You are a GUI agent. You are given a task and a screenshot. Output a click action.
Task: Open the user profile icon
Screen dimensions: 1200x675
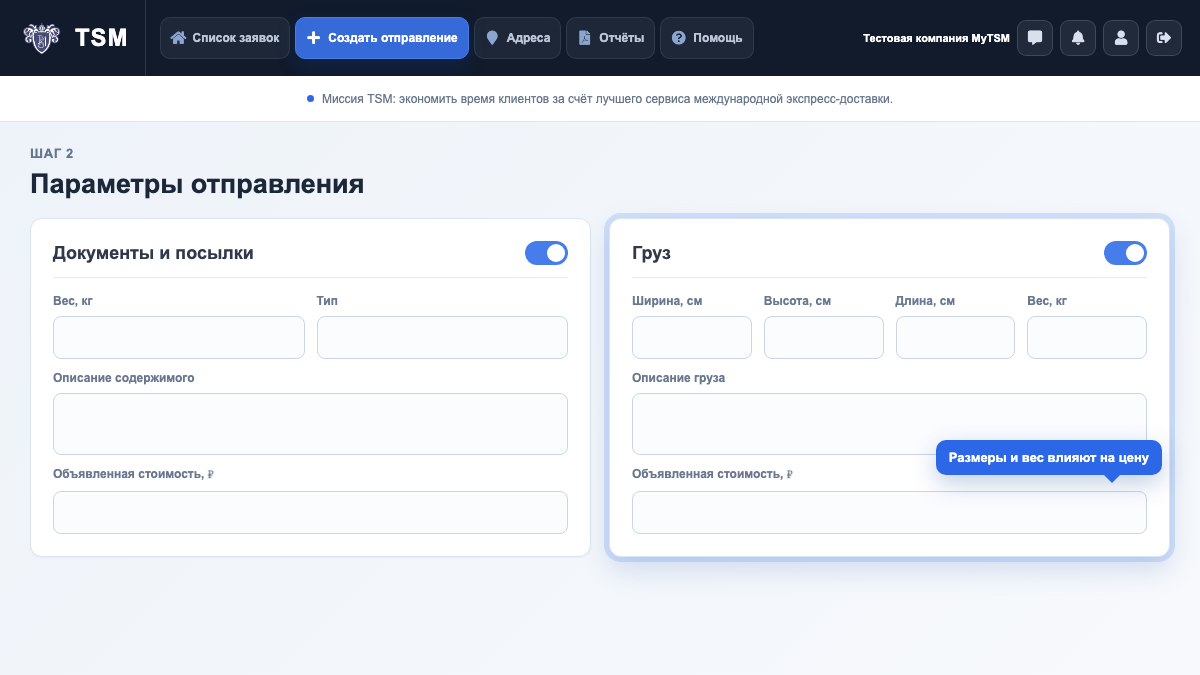tap(1121, 38)
